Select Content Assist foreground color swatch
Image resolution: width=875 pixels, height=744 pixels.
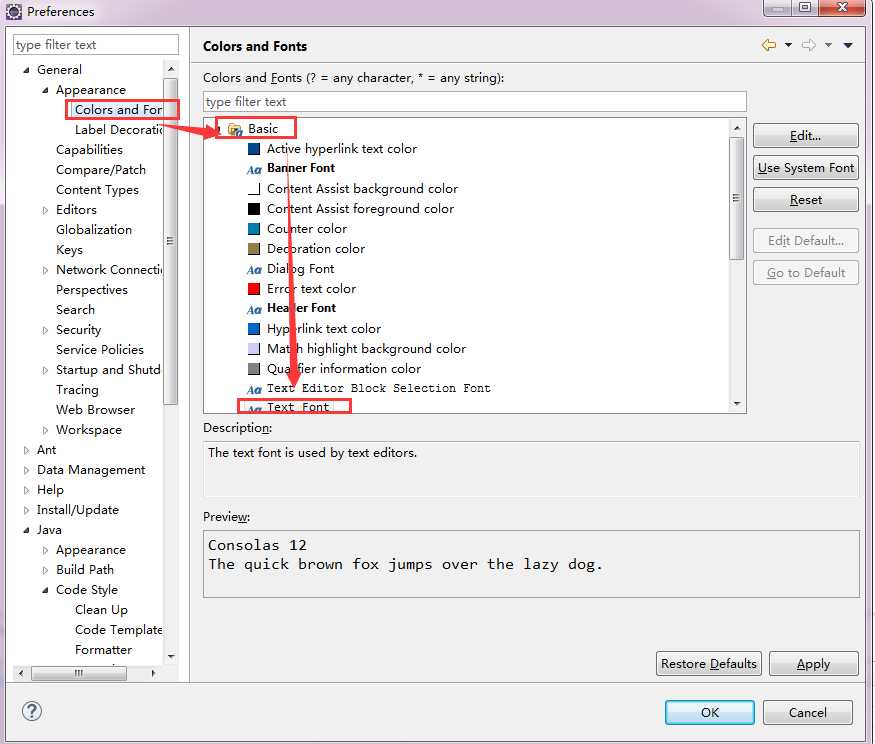pos(254,209)
